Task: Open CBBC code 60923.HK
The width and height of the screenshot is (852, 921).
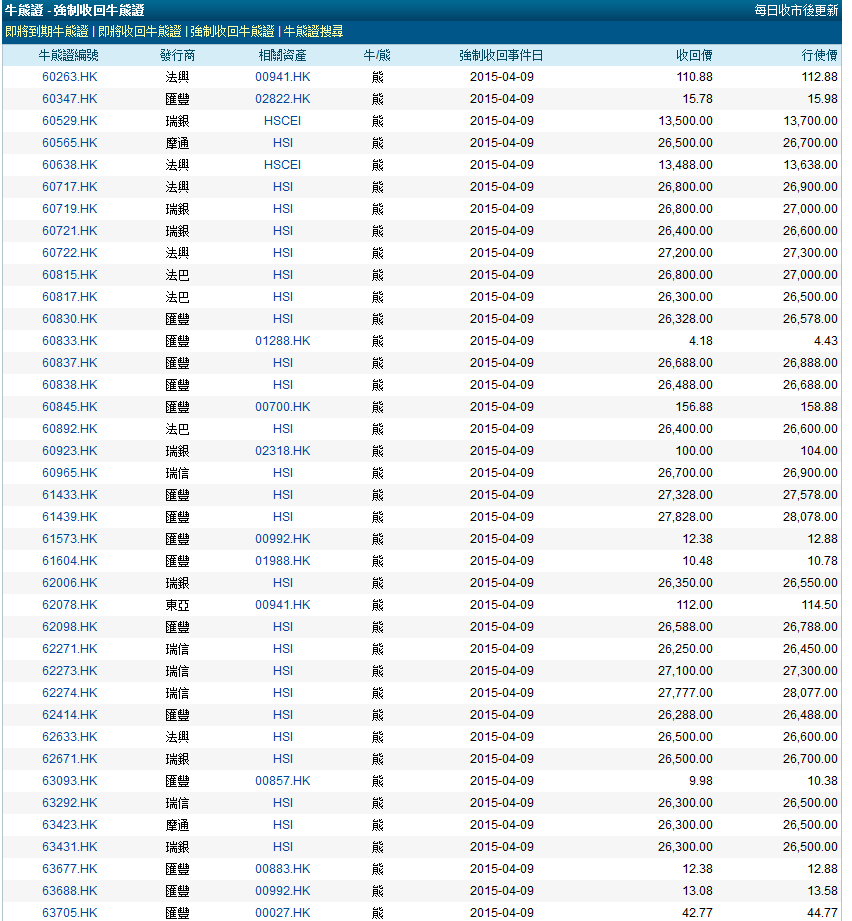Action: (x=70, y=451)
